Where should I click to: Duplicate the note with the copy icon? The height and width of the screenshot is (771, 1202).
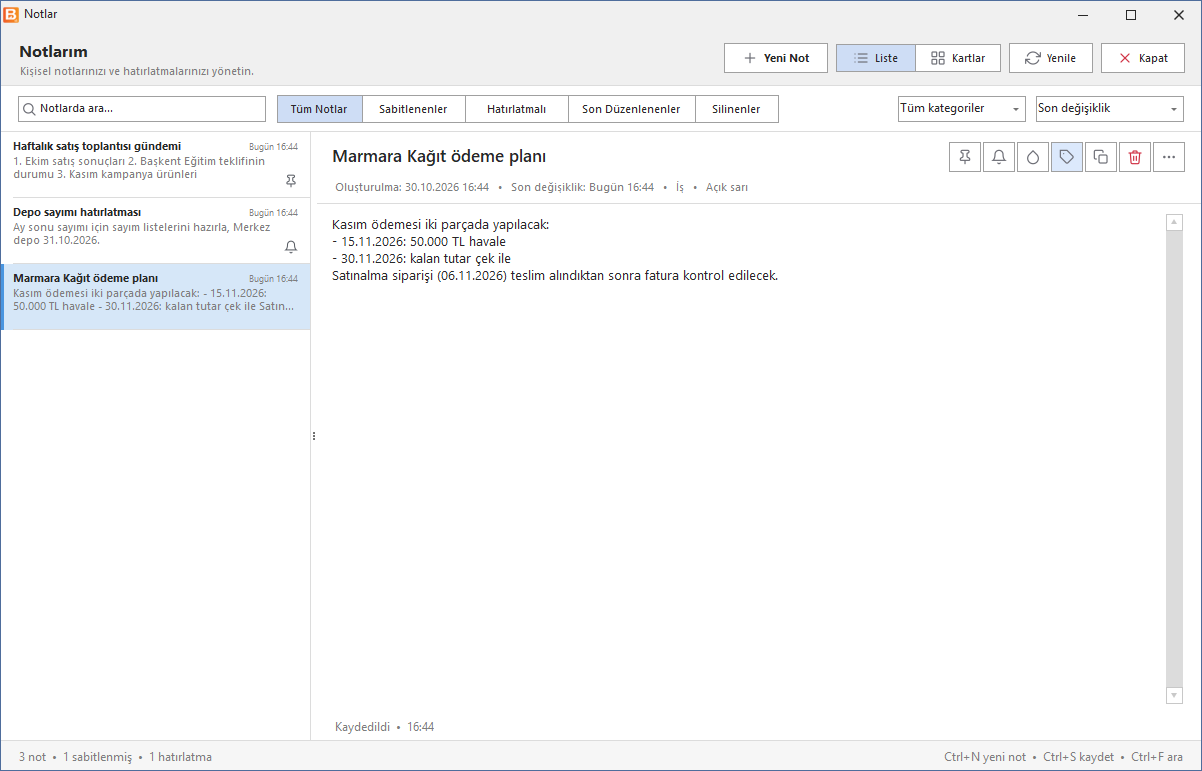(1101, 157)
